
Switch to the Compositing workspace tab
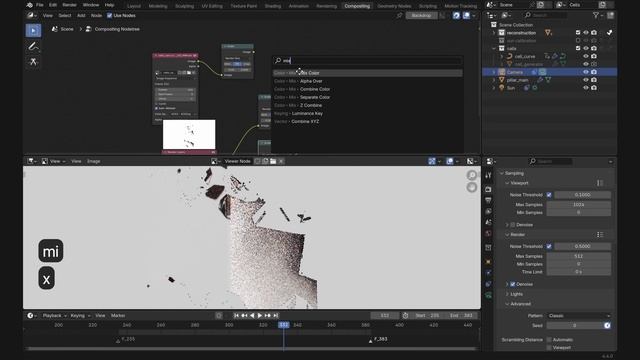[x=357, y=6]
